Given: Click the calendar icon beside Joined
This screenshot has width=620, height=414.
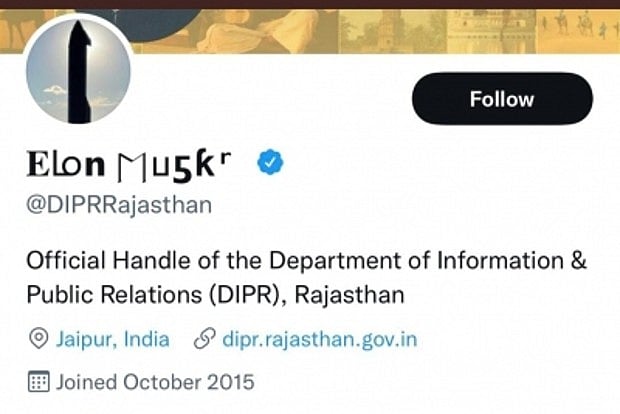Looking at the screenshot, I should pos(38,381).
